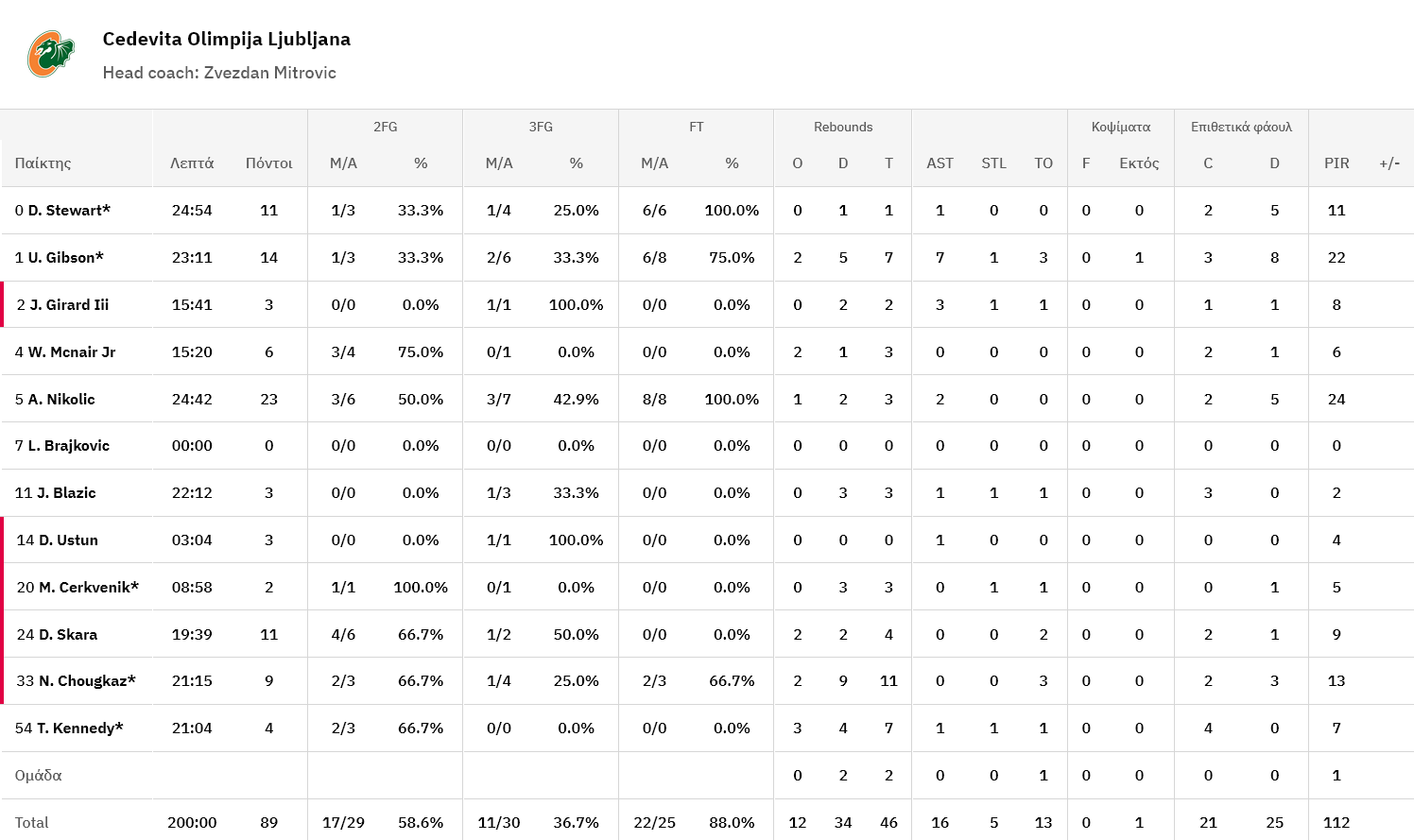1414x840 pixels.
Task: Click the +/- column header
Action: click(x=1388, y=163)
